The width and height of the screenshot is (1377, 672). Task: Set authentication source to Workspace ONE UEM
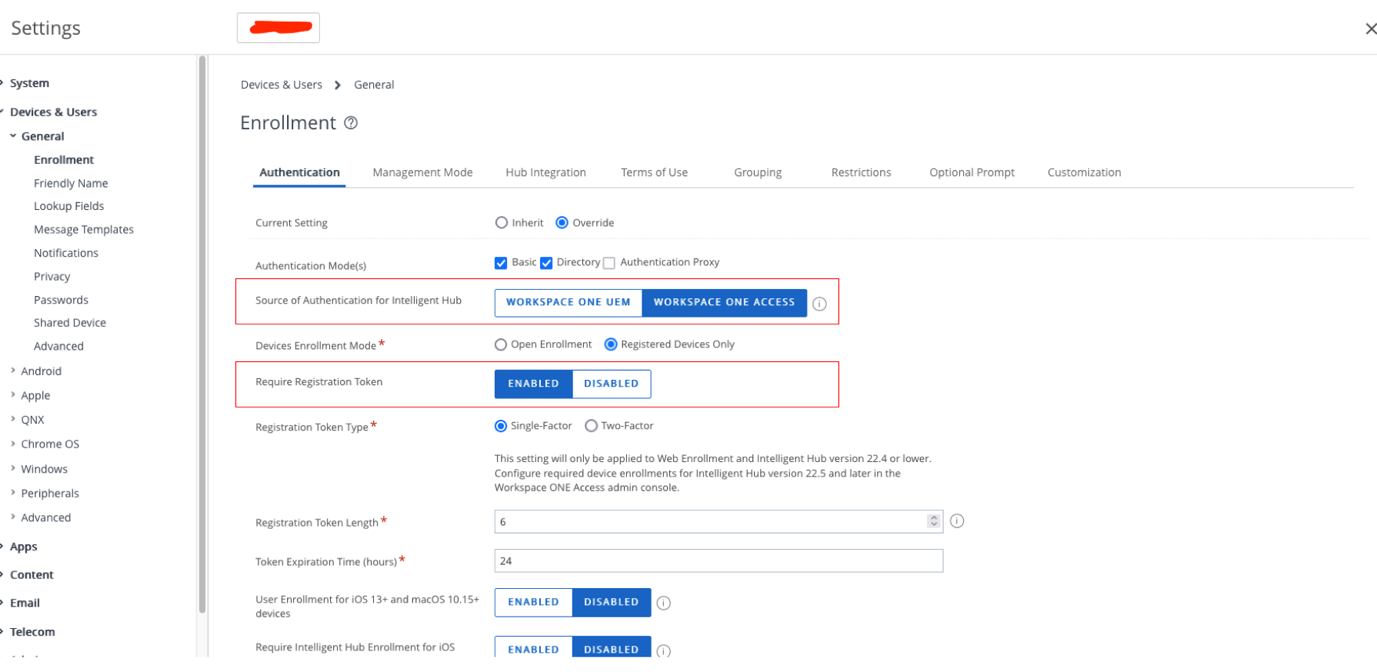pos(568,302)
